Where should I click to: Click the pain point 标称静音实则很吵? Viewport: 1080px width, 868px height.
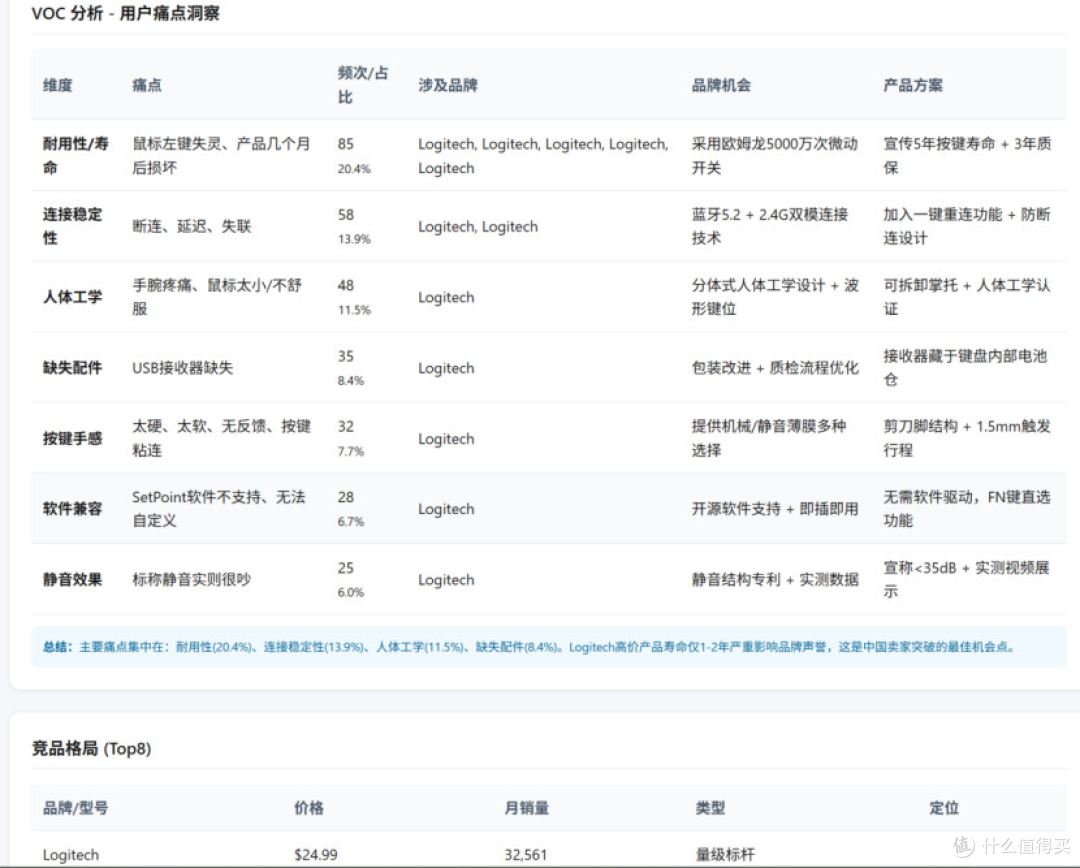(191, 579)
